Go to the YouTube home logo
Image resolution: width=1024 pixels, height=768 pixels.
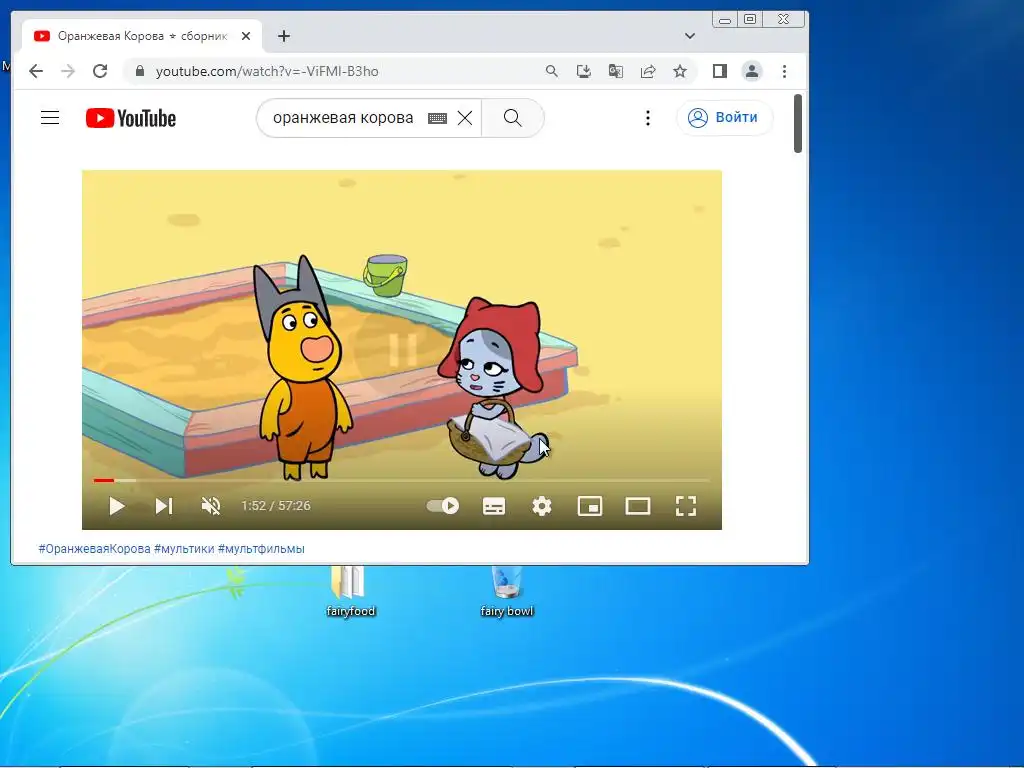[131, 118]
